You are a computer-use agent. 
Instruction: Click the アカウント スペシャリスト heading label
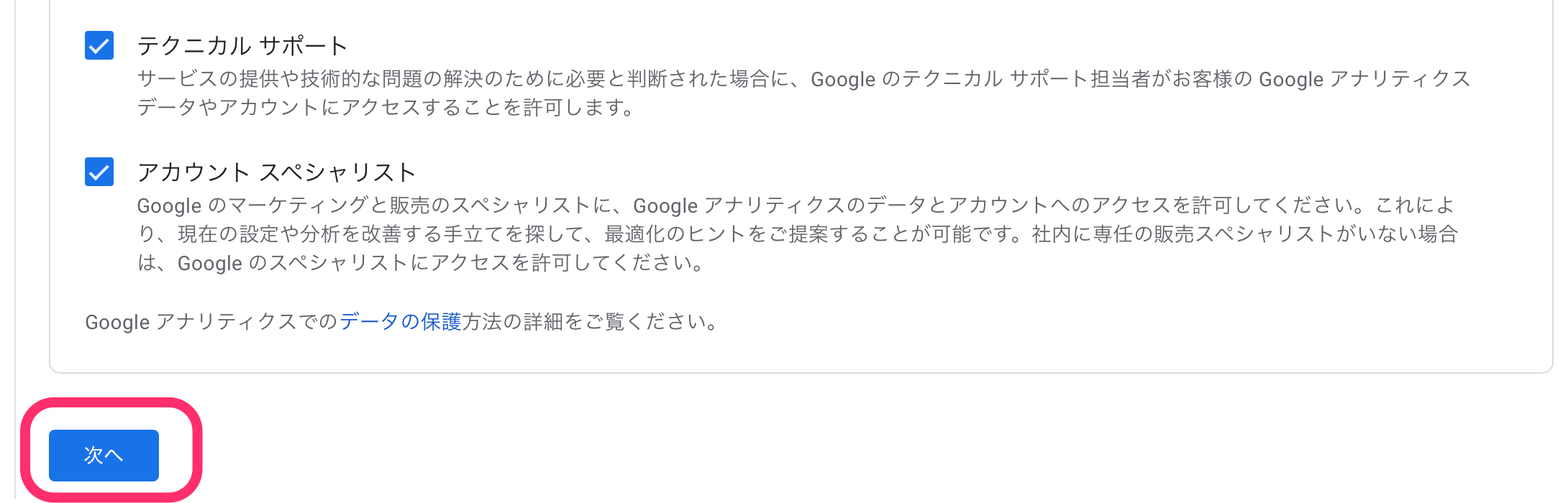[x=277, y=172]
